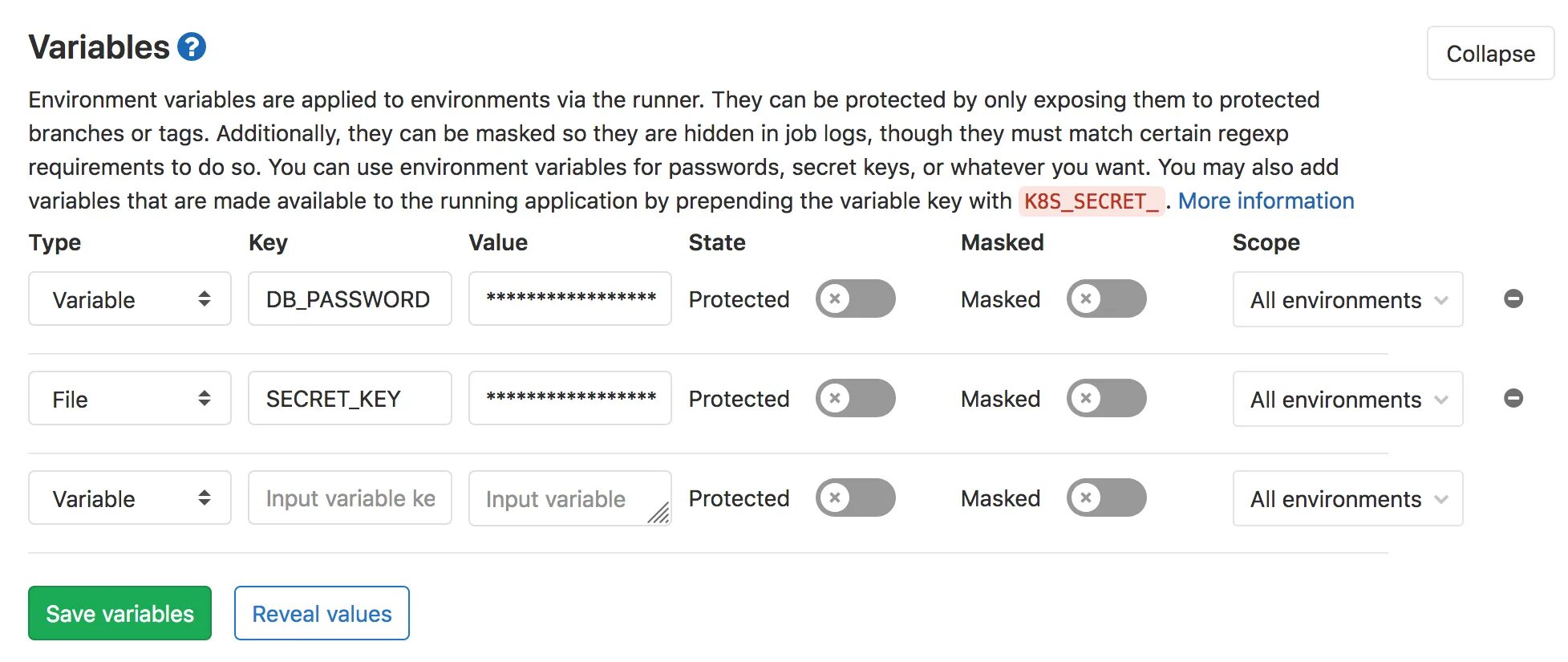Collapse the Variables section
This screenshot has width=1568, height=662.
1490,53
